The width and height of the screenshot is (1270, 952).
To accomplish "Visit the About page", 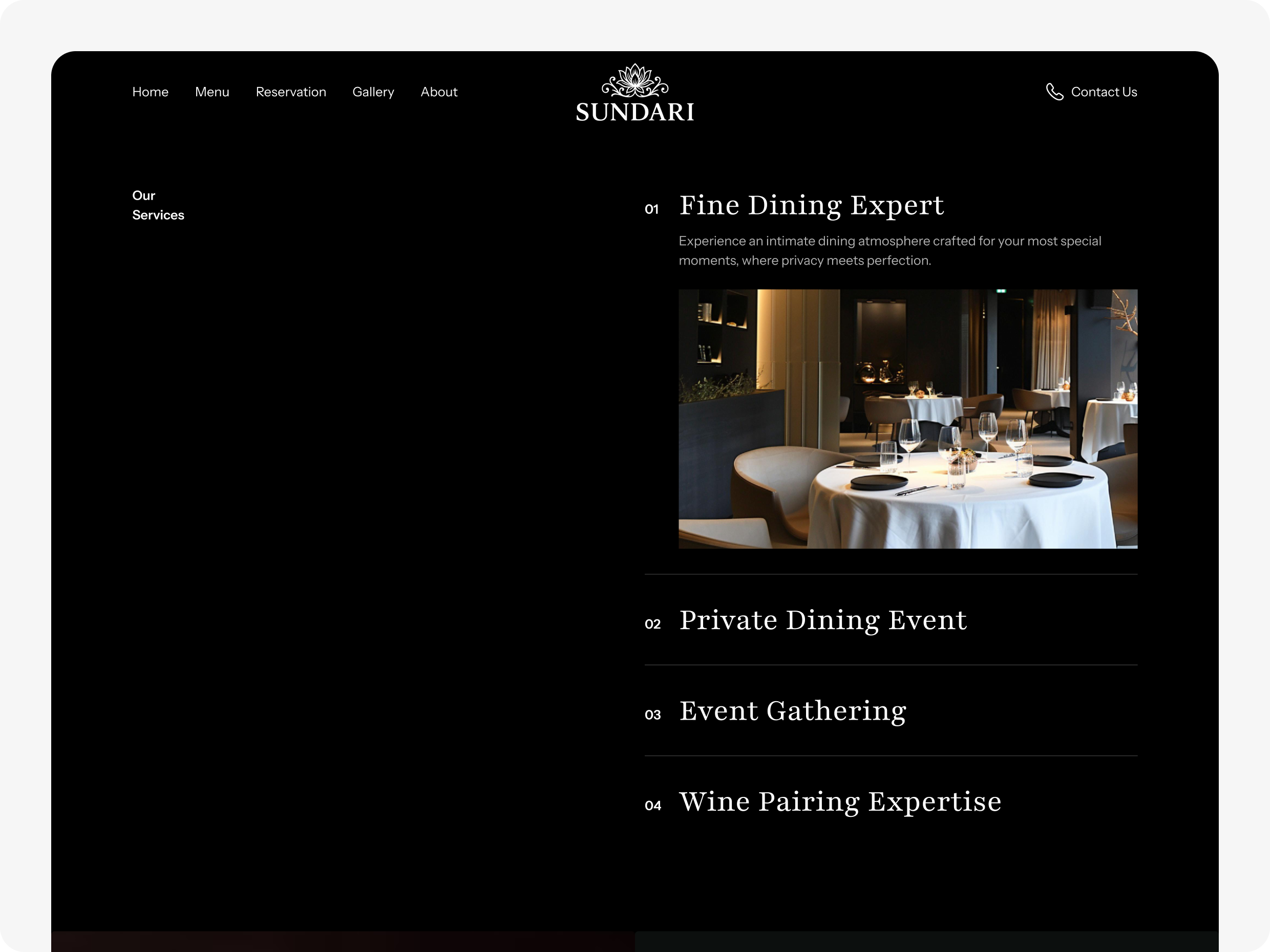I will click(439, 92).
